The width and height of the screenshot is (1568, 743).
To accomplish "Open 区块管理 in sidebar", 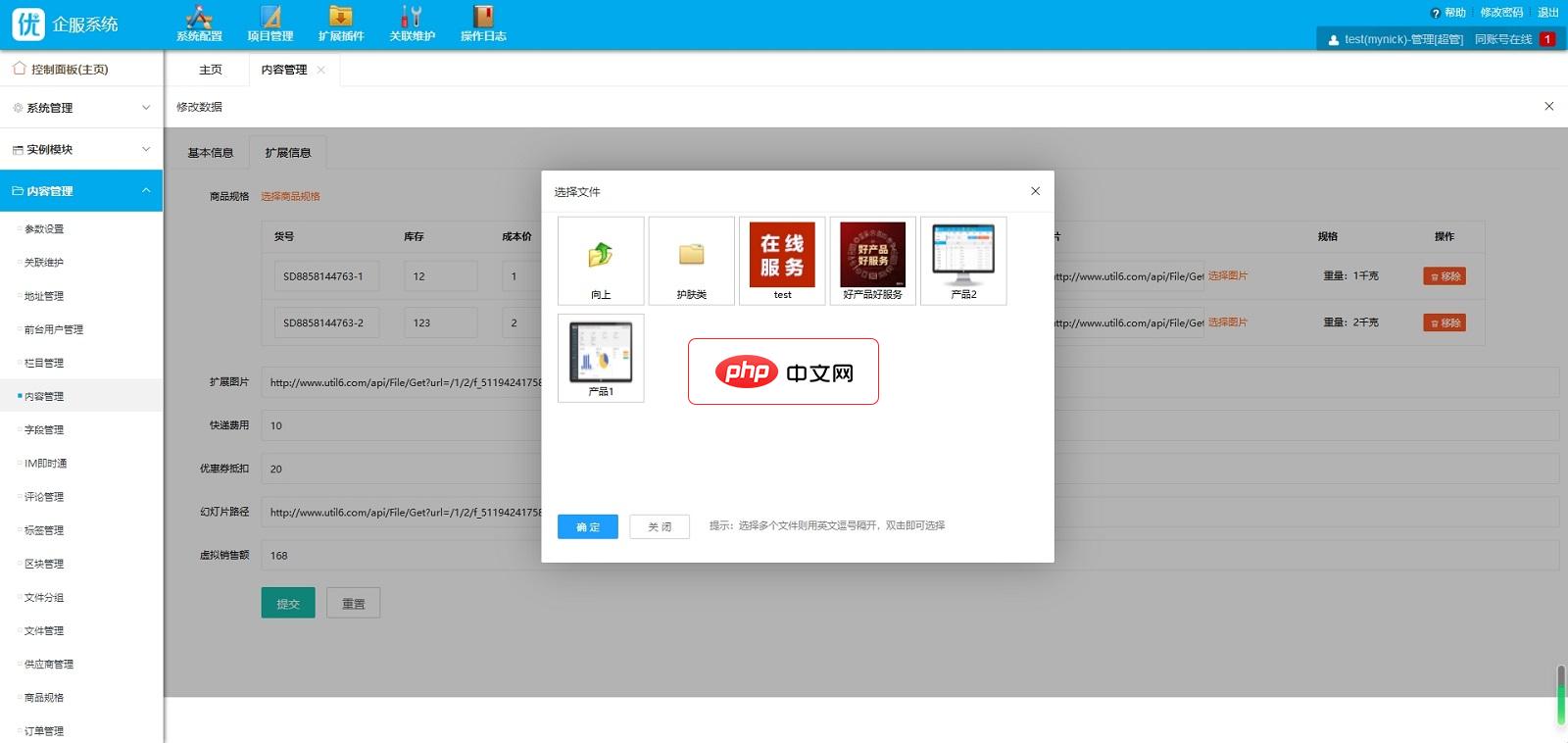I will (44, 564).
